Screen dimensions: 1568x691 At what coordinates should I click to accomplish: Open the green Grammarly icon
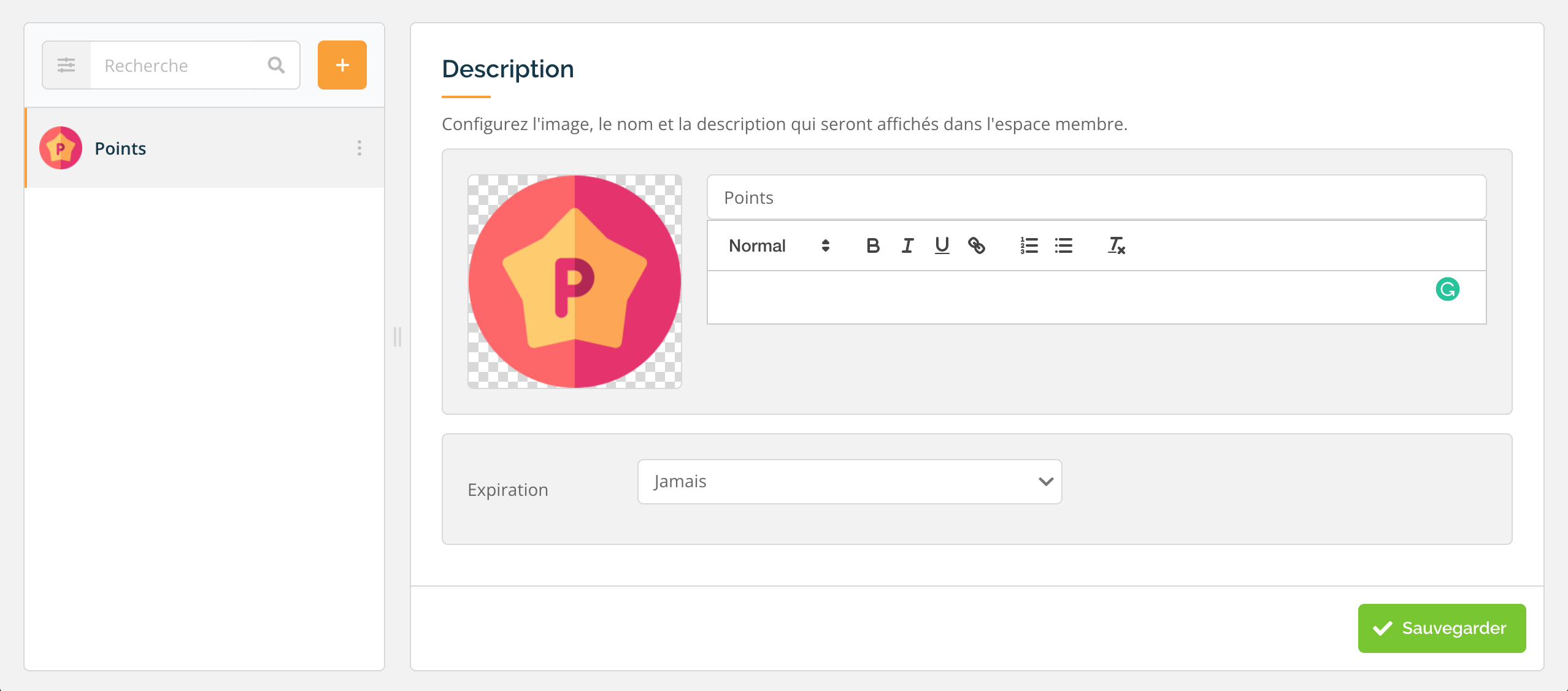[x=1447, y=289]
